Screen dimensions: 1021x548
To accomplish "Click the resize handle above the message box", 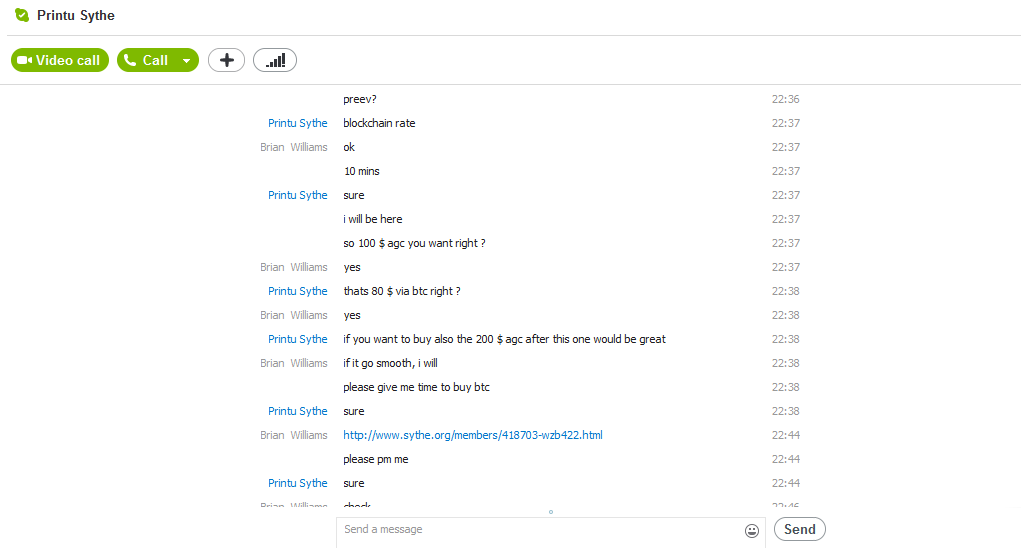I will pyautogui.click(x=550, y=512).
